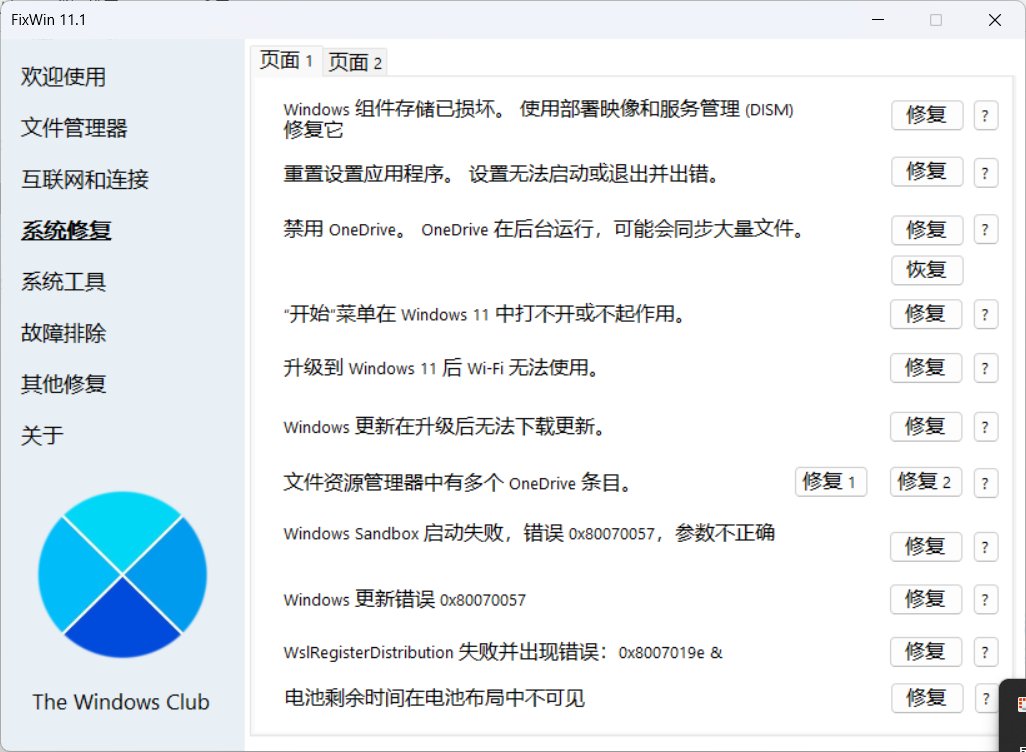This screenshot has height=752, width=1026.
Task: Open the 故障排除 section
Action: tap(63, 333)
